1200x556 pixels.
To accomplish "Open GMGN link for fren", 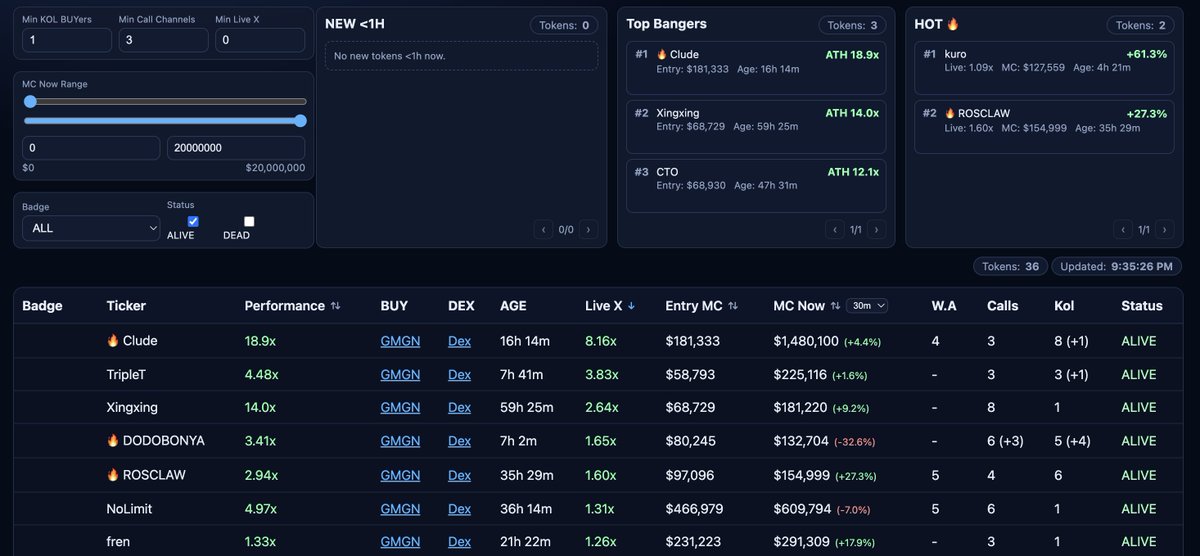I will pos(400,542).
